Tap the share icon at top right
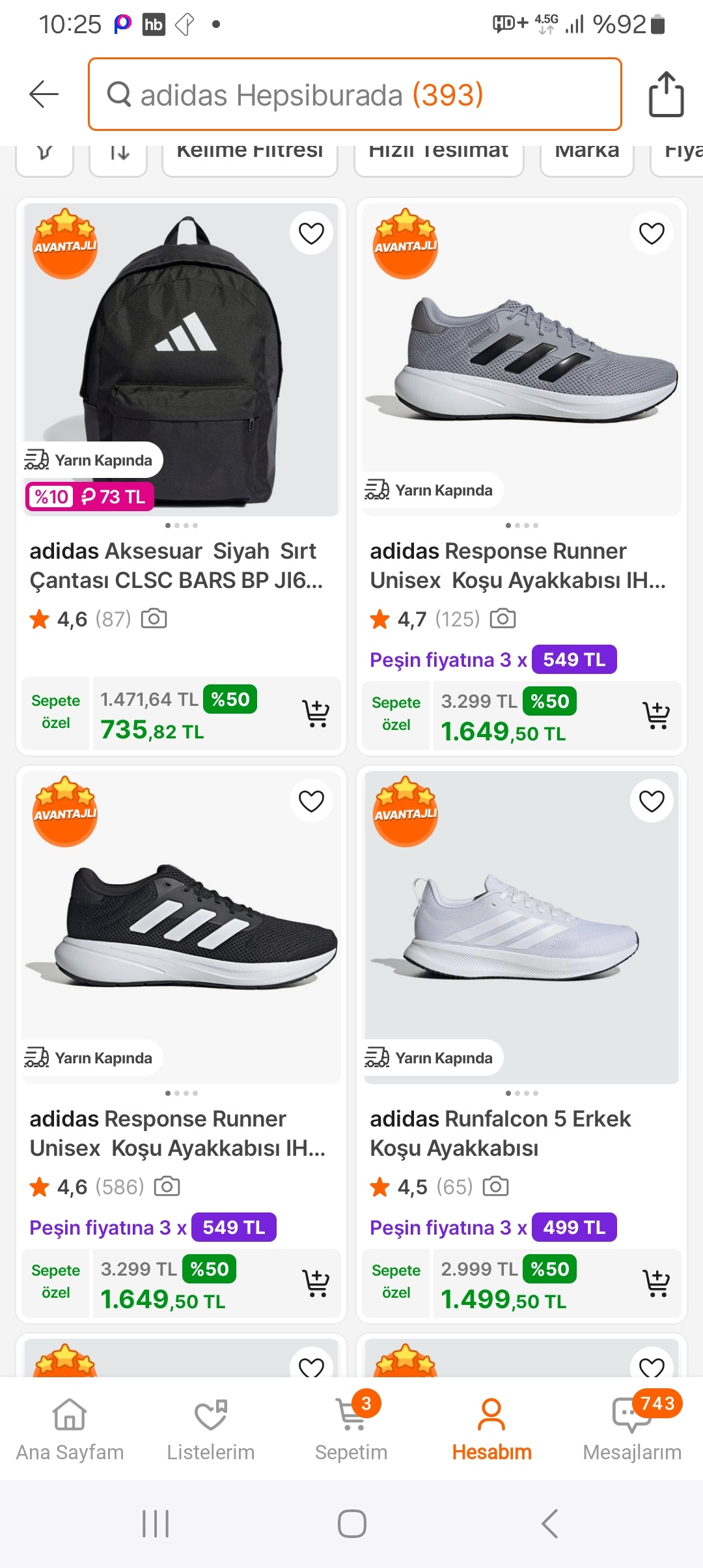703x1568 pixels. pyautogui.click(x=666, y=95)
